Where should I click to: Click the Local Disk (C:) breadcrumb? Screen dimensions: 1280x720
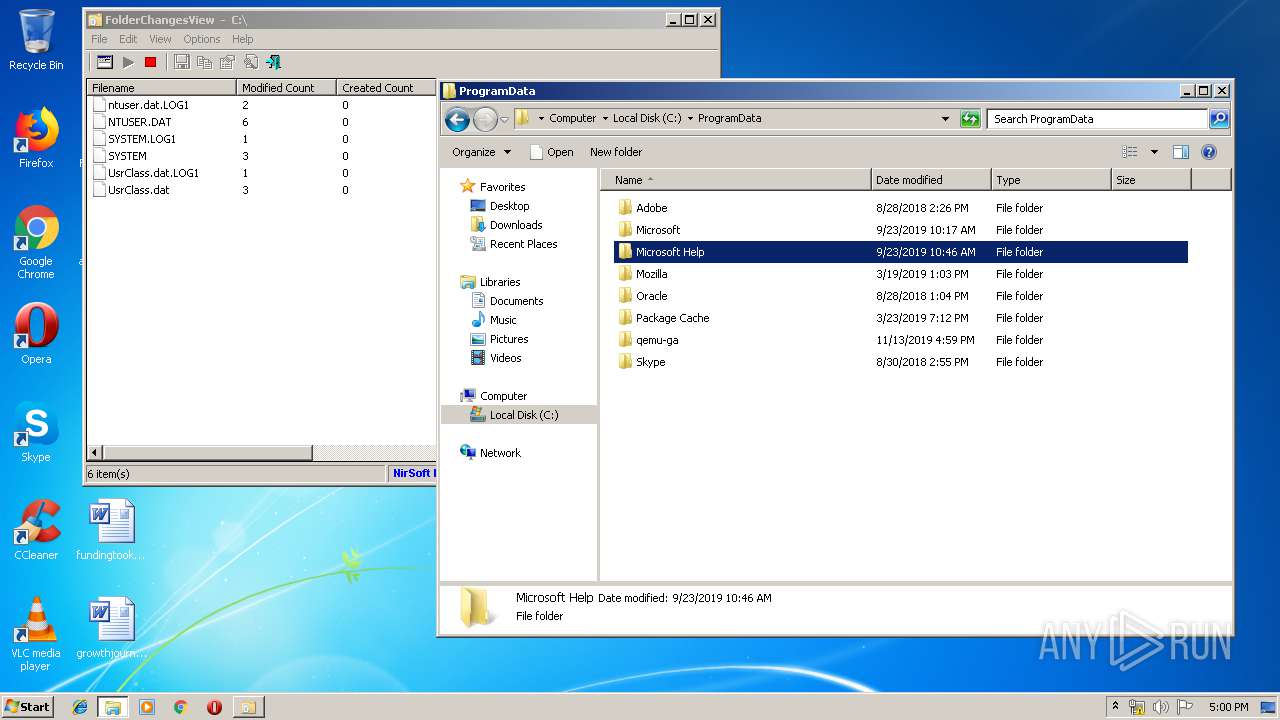[x=647, y=118]
